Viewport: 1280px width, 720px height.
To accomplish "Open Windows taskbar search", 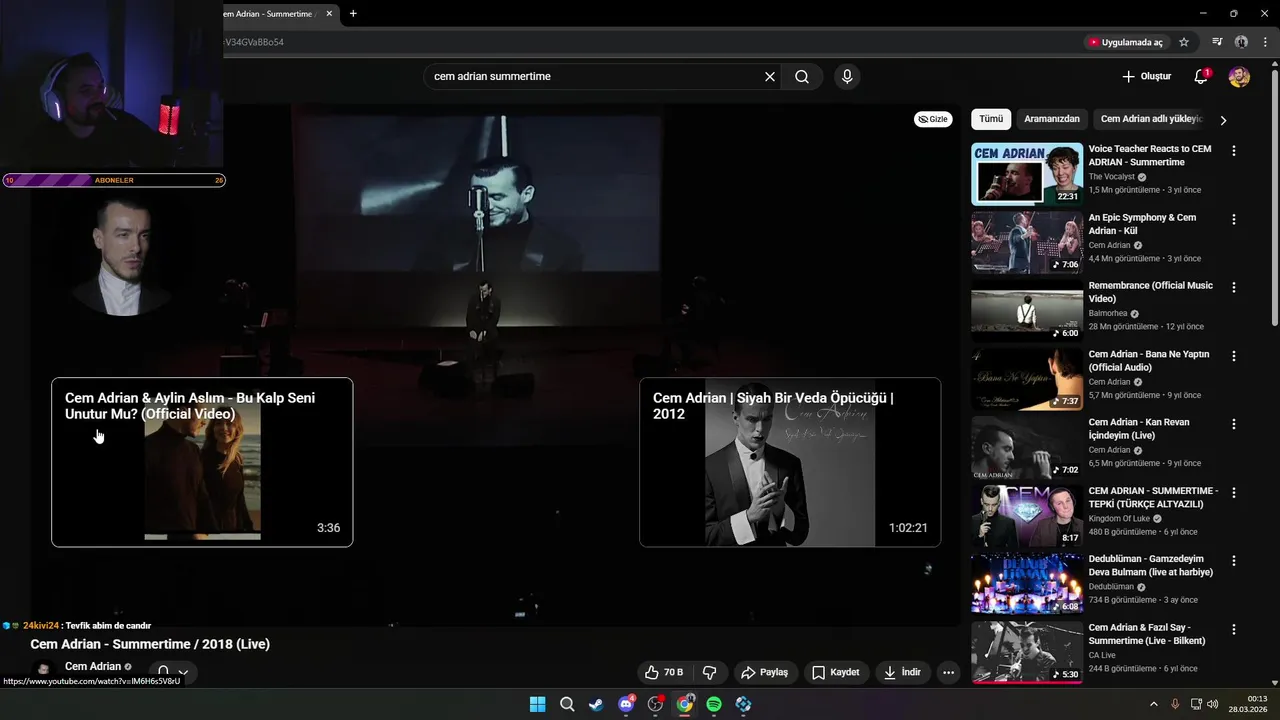I will pyautogui.click(x=567, y=704).
